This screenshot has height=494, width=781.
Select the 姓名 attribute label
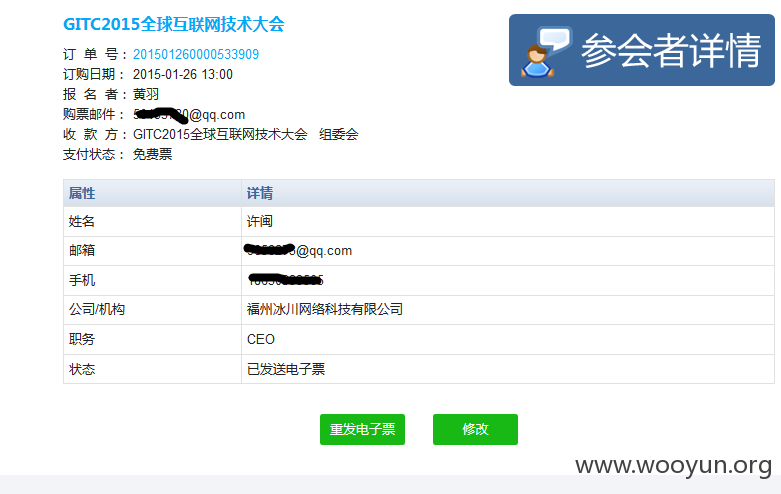coord(82,221)
